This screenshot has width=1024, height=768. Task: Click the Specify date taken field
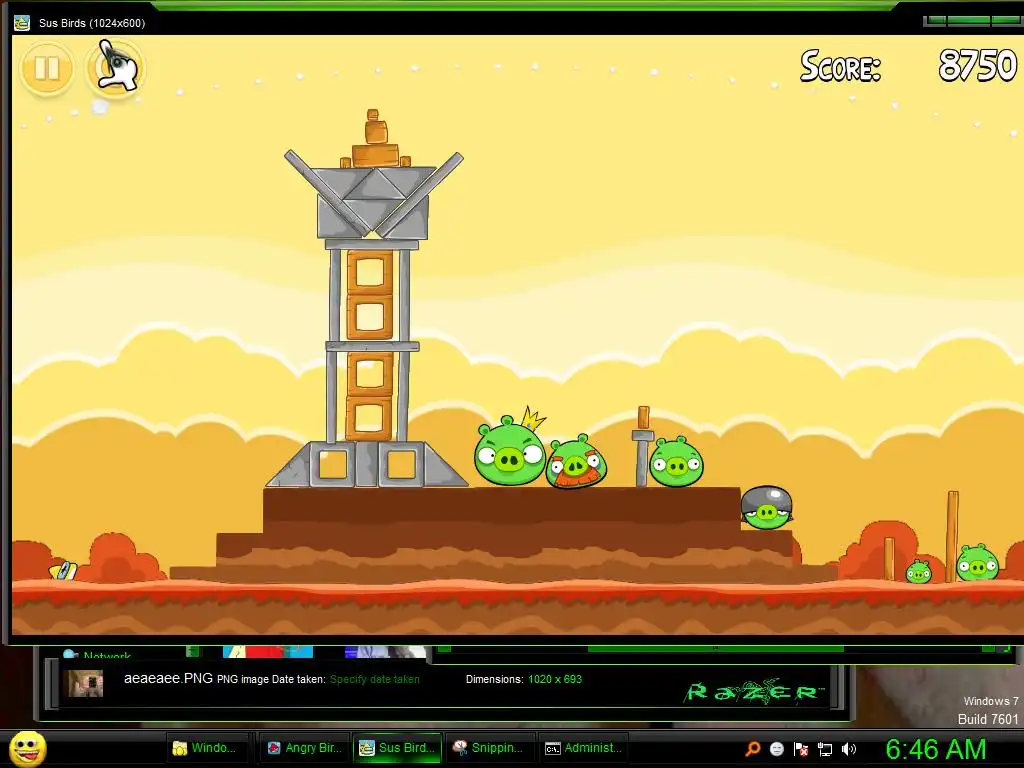click(374, 679)
